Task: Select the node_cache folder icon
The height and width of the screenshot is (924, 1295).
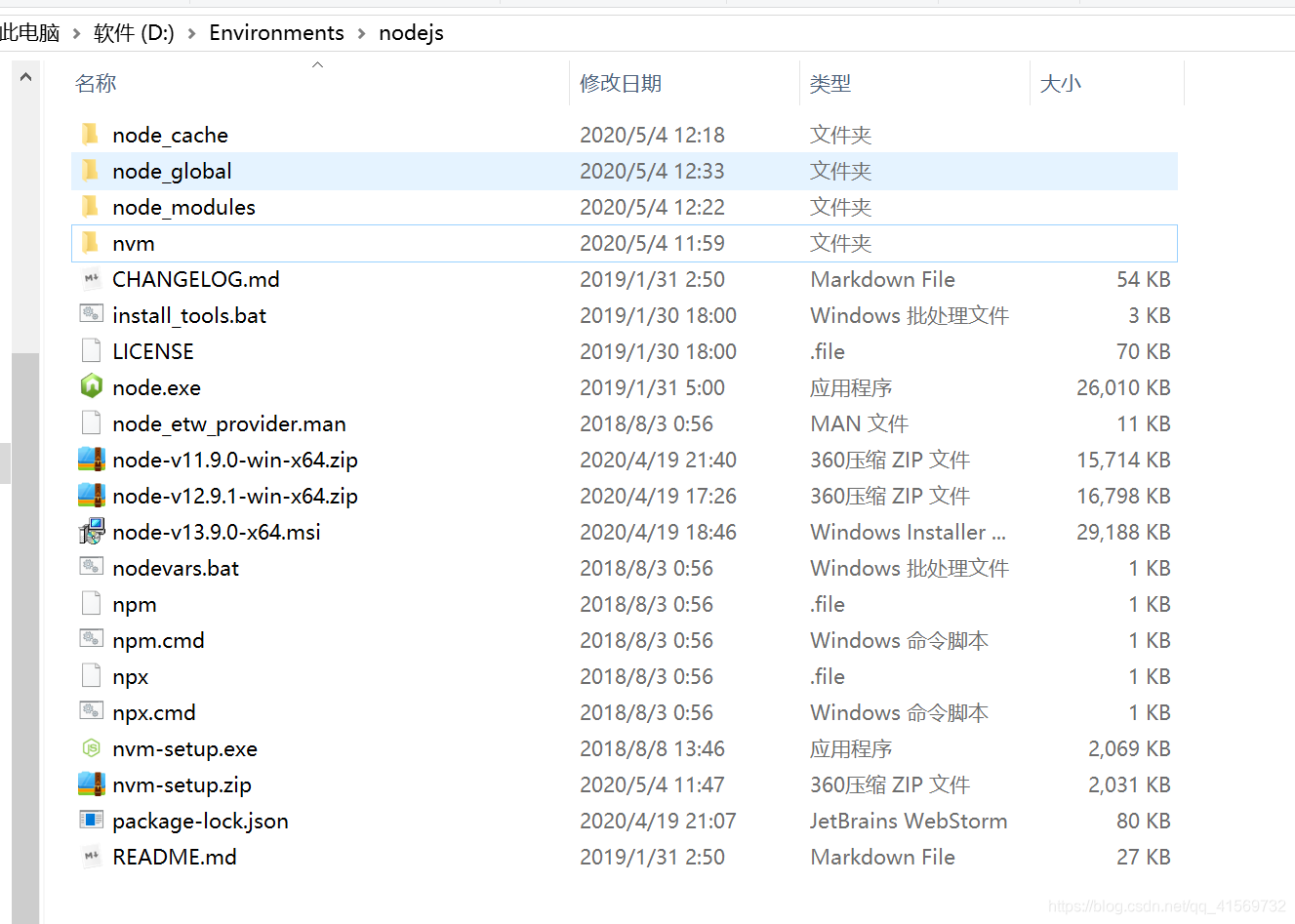Action: [x=91, y=134]
